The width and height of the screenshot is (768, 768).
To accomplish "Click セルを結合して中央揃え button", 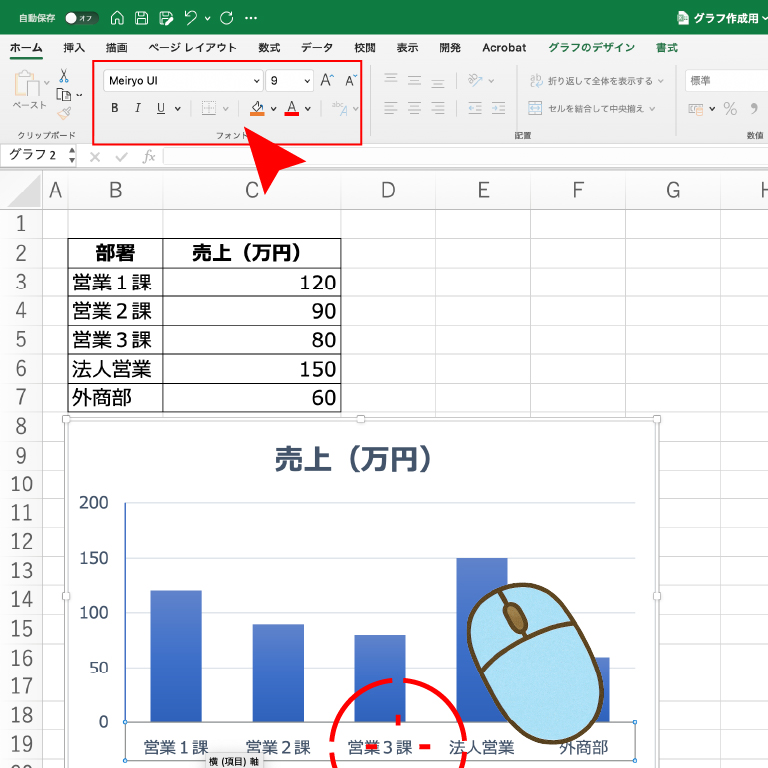I will 586,108.
